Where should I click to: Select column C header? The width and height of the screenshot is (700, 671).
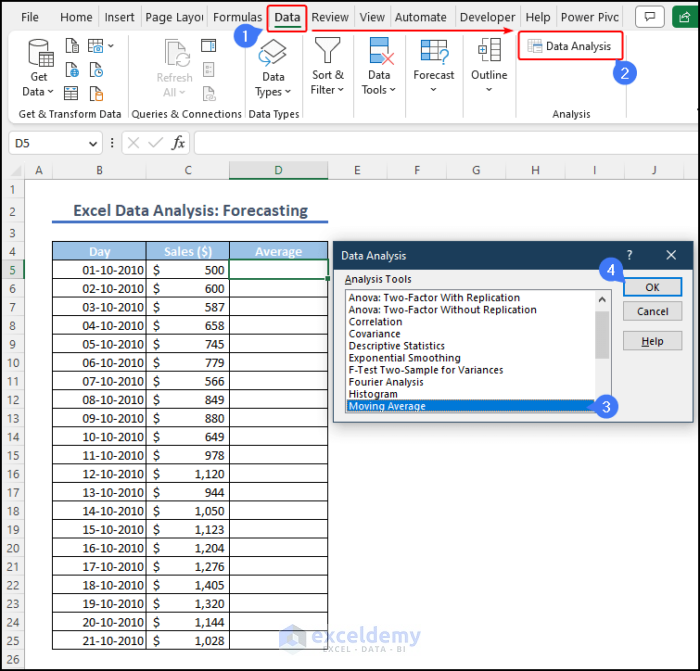point(188,170)
